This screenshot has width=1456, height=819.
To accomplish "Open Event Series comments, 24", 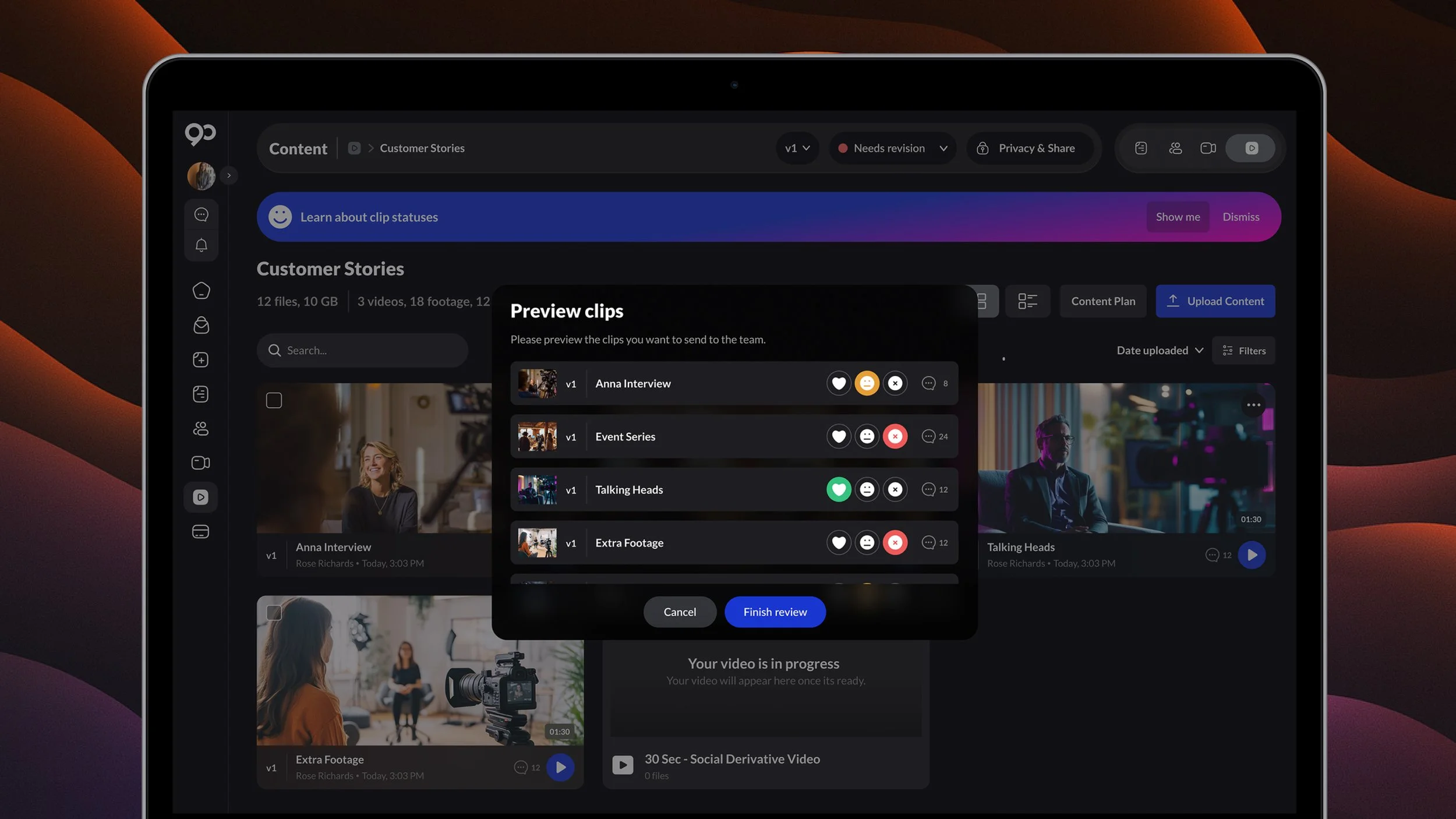I will 934,436.
